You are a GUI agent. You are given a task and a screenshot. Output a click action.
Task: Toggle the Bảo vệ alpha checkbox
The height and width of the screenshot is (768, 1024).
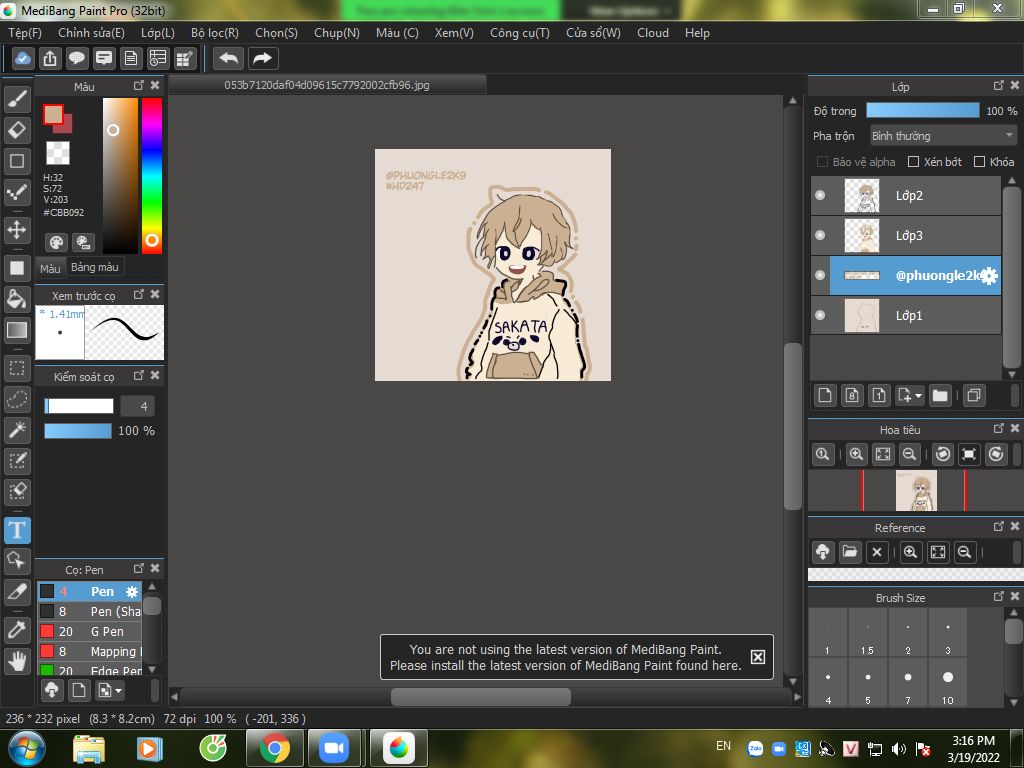point(823,162)
